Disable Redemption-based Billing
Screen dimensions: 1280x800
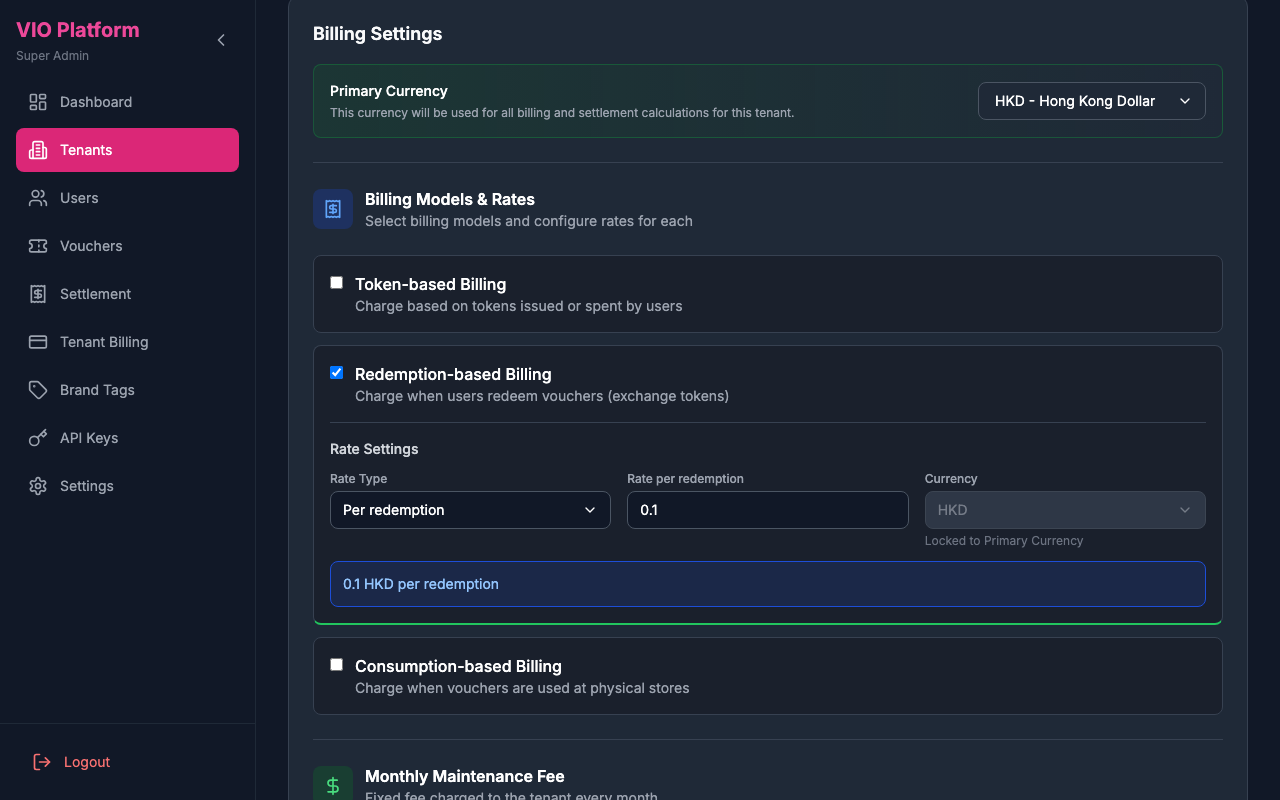pyautogui.click(x=336, y=372)
